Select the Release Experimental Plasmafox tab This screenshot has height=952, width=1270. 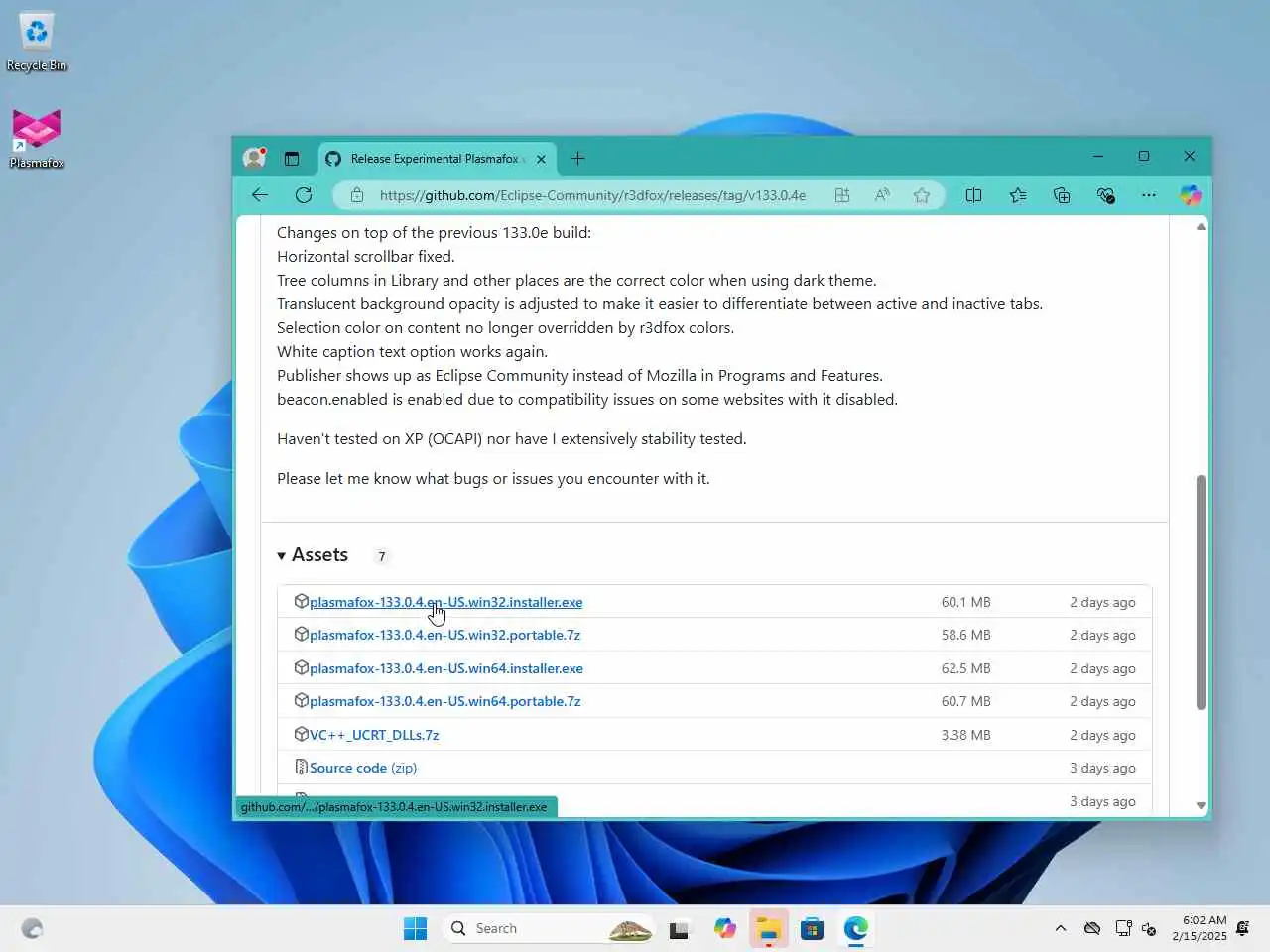[437, 159]
